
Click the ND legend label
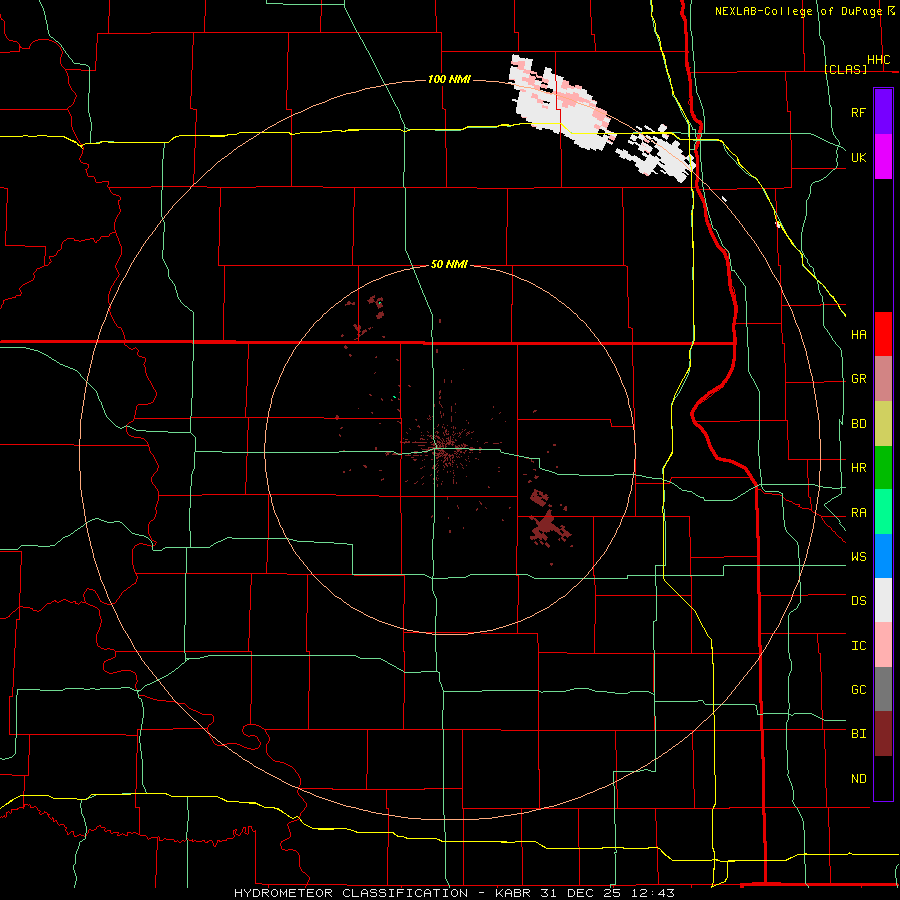858,779
